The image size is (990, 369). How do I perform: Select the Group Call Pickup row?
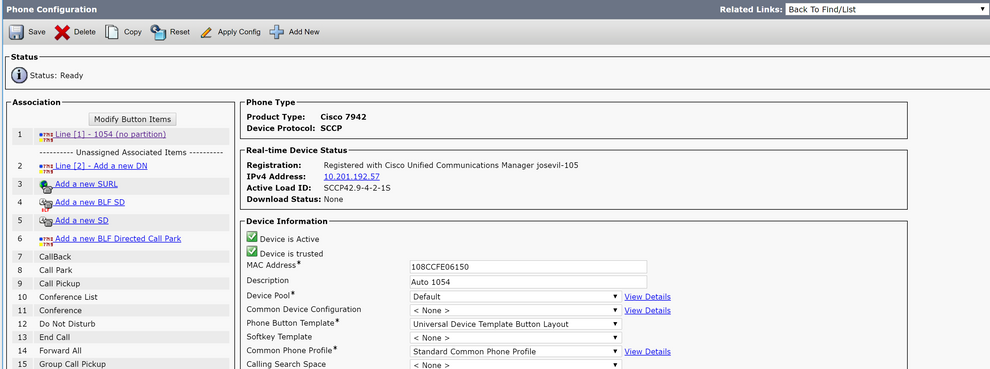(x=120, y=364)
